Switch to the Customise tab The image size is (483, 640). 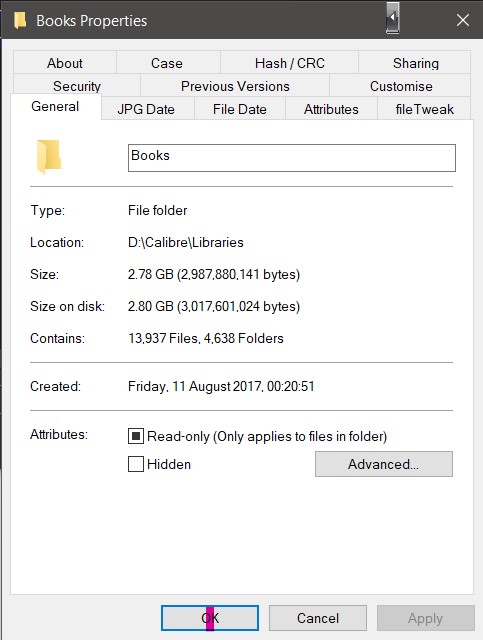(x=401, y=86)
